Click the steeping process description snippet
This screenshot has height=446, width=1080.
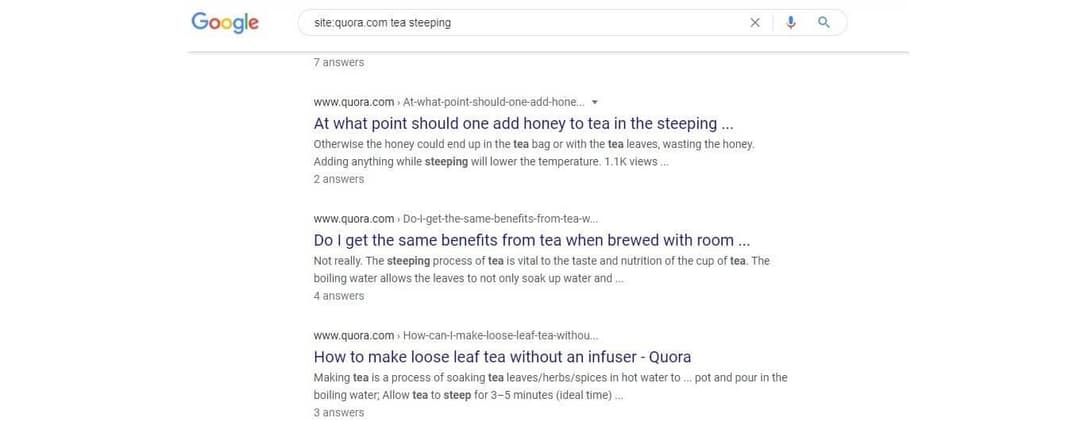[541, 270]
